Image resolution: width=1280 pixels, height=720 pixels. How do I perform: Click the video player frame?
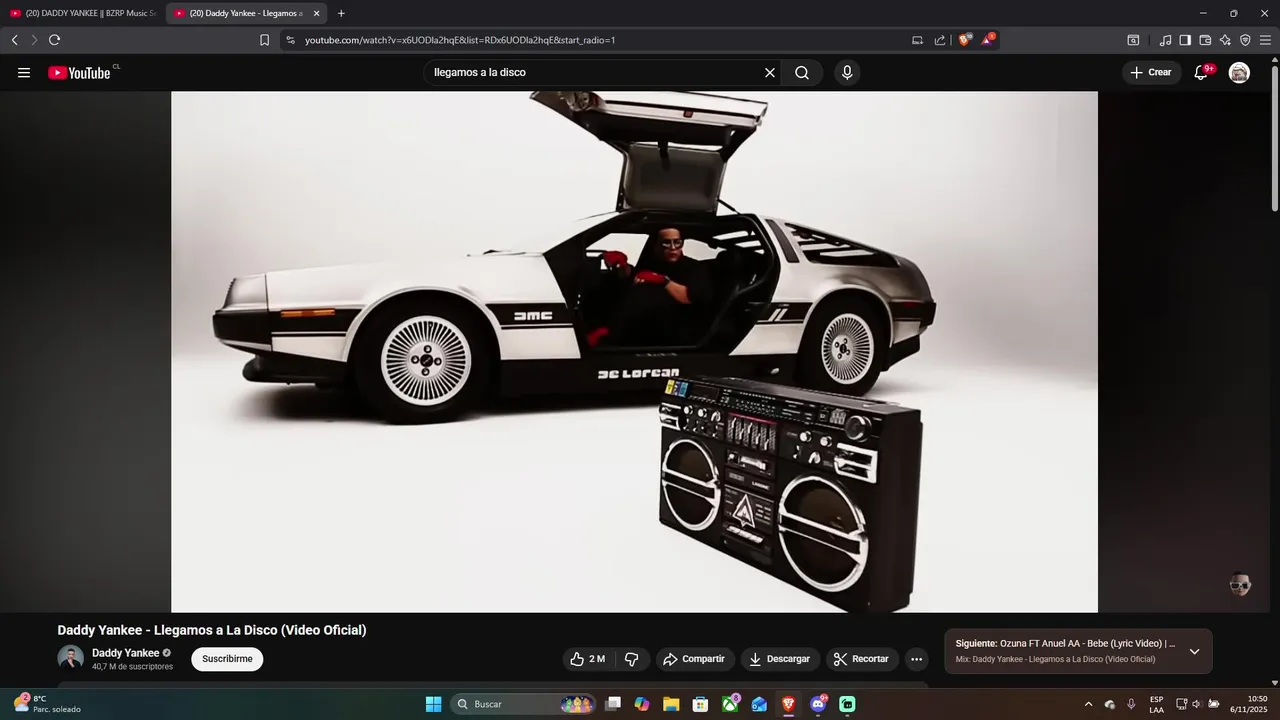point(634,352)
